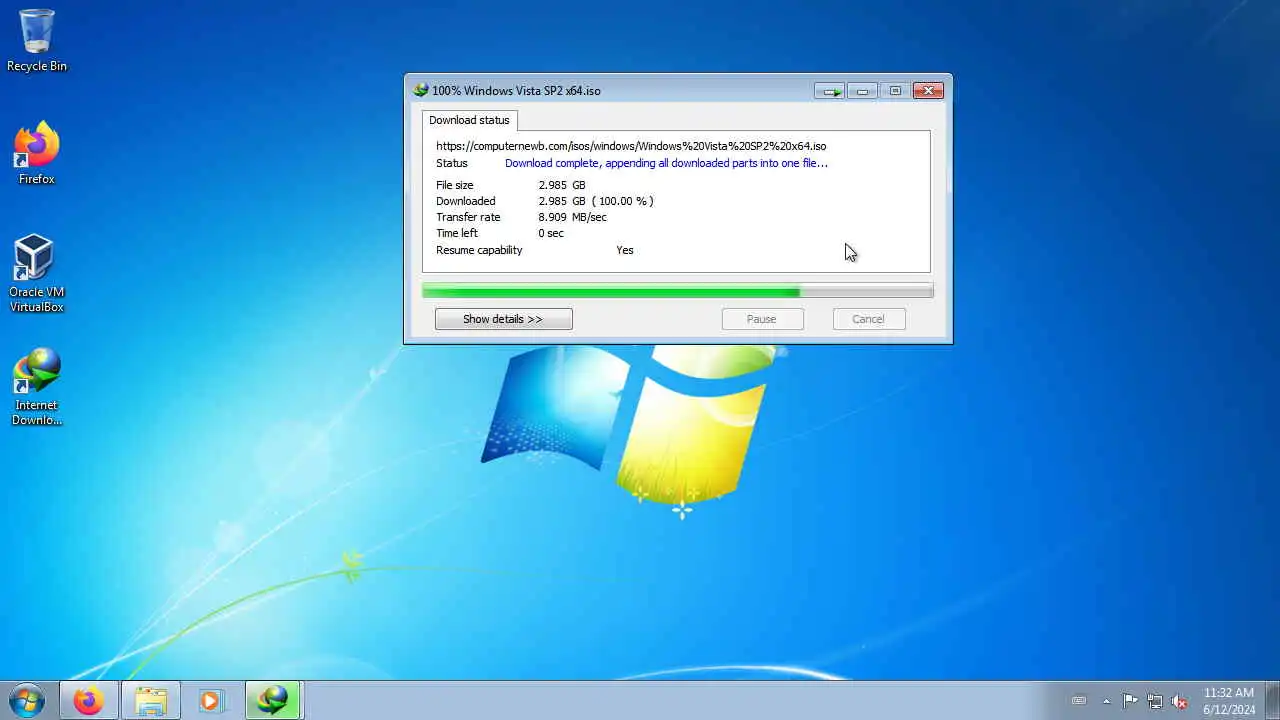Open Firefox from the taskbar
Viewport: 1280px width, 720px height.
(88, 700)
